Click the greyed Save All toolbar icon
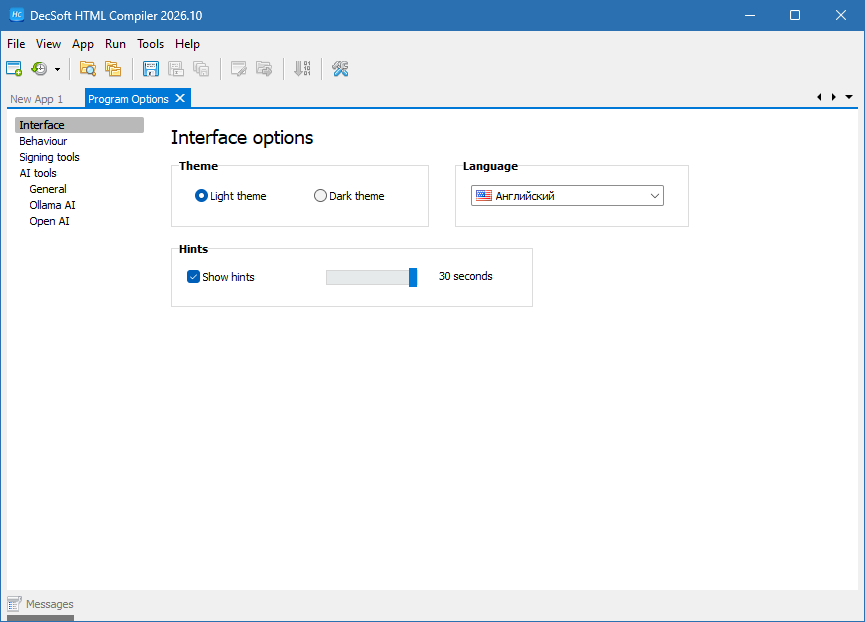This screenshot has width=865, height=622. pos(201,68)
